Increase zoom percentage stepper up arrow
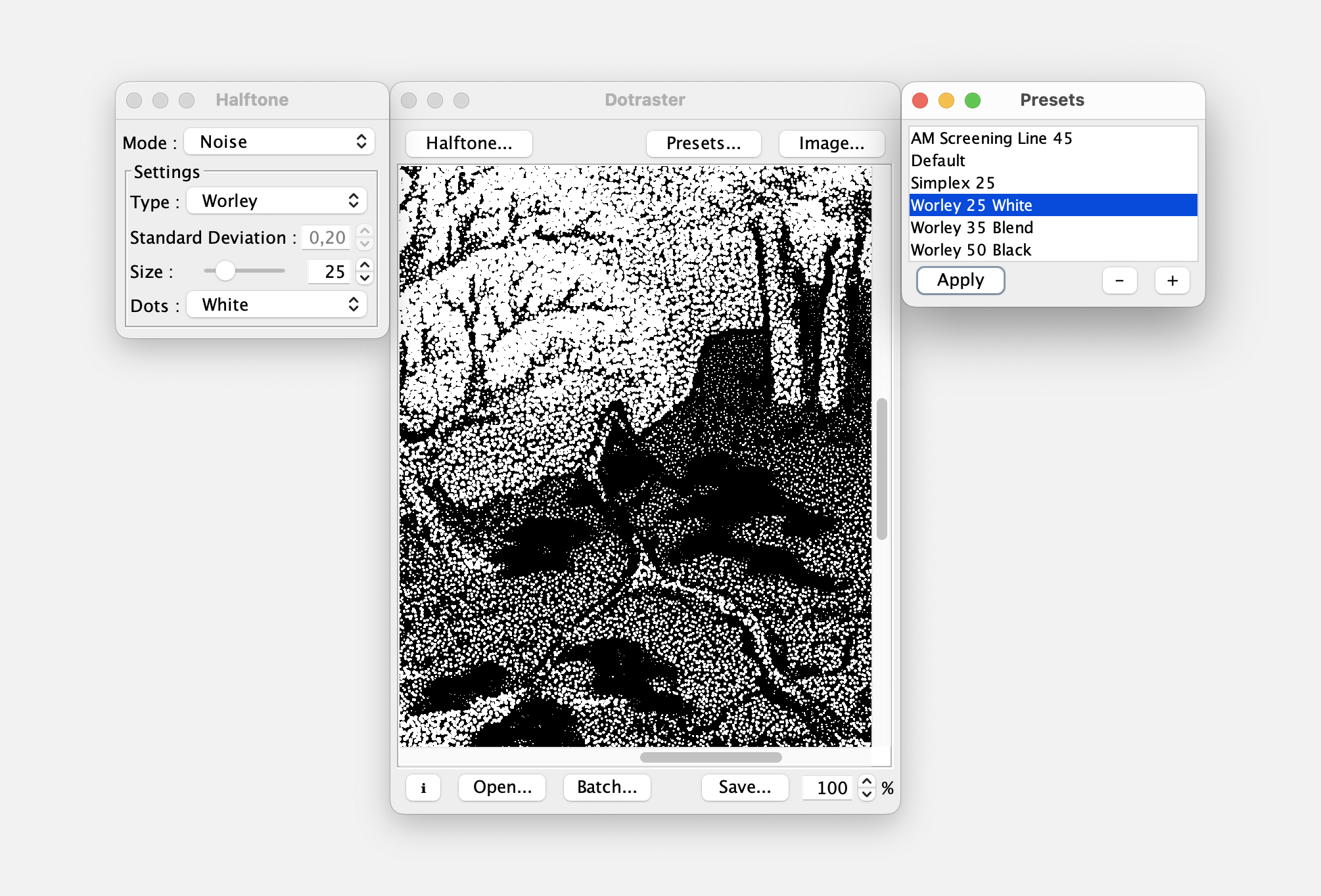 click(x=867, y=781)
